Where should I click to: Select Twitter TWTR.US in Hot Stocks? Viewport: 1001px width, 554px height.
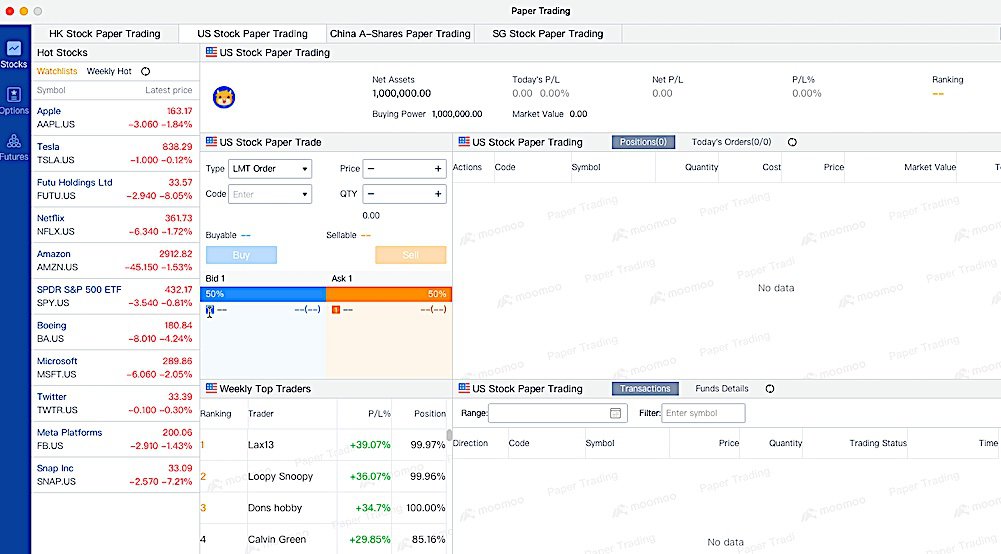115,404
